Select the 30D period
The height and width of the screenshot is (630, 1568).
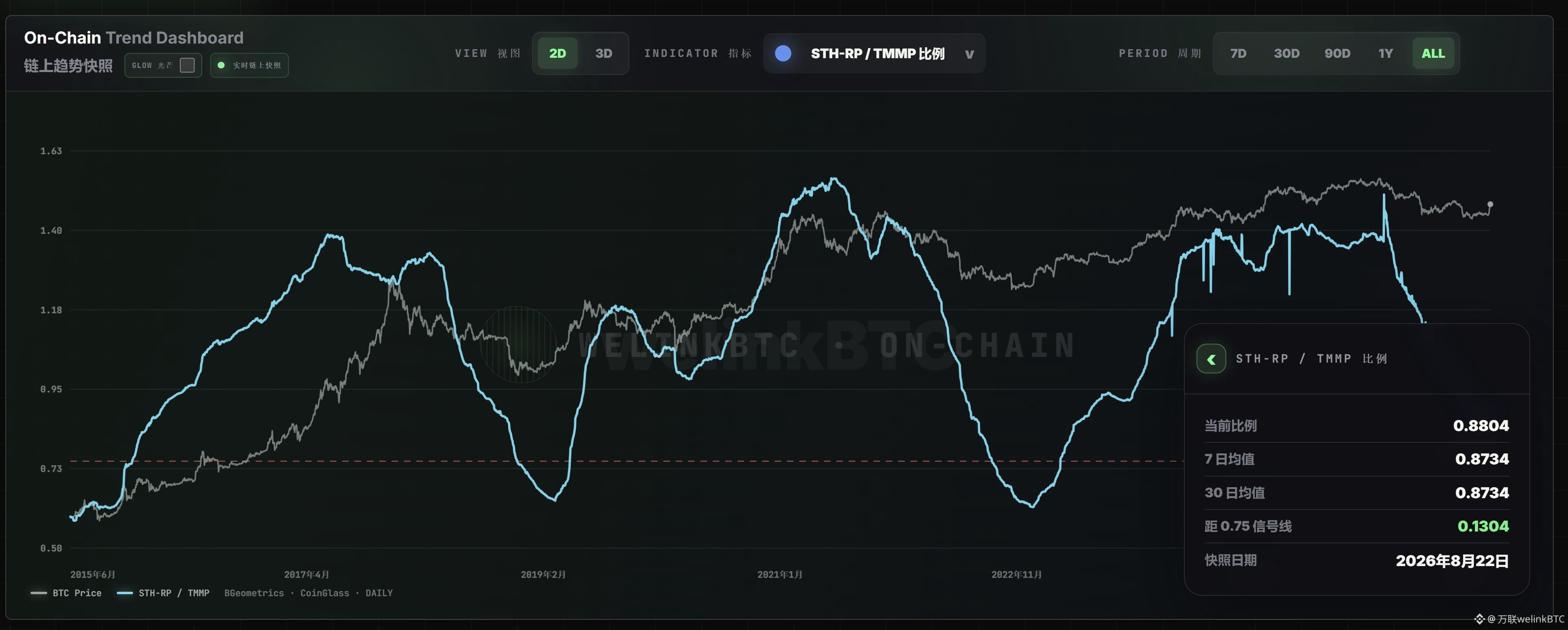click(x=1287, y=54)
